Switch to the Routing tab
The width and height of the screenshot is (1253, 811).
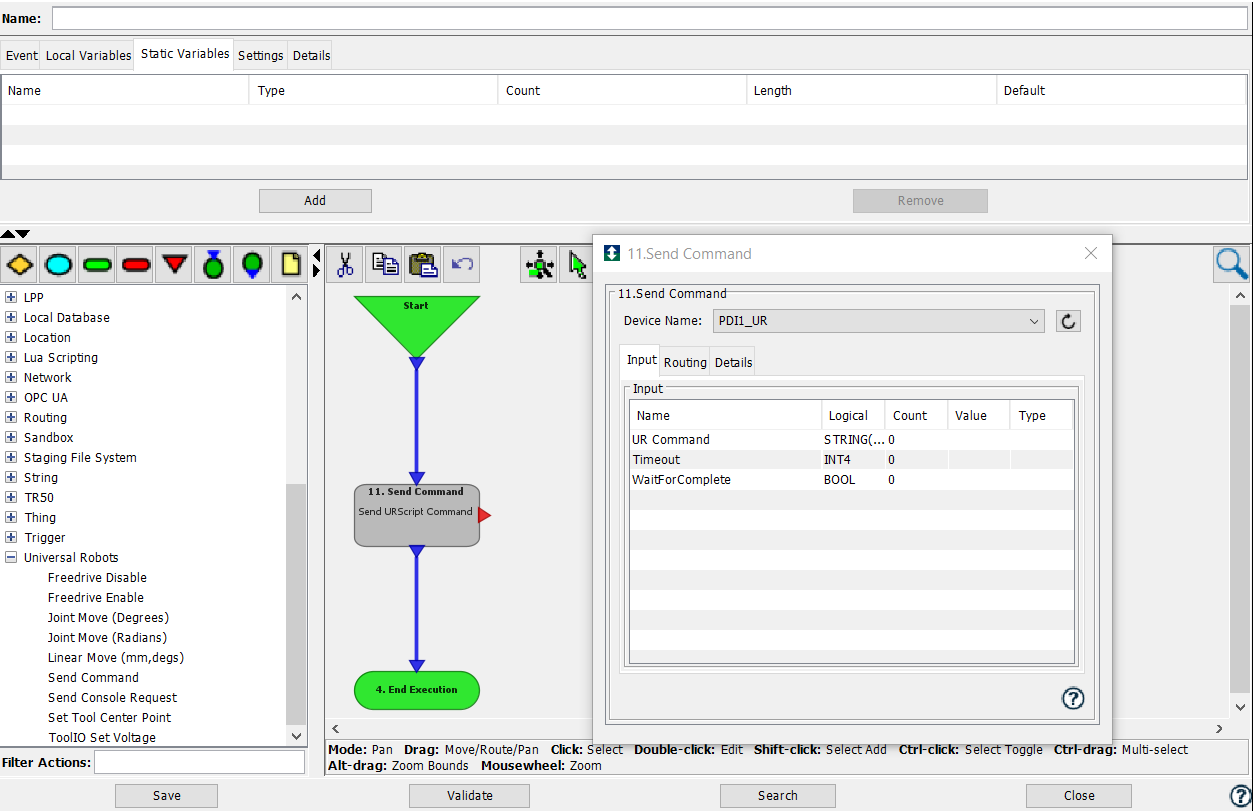[x=684, y=361]
